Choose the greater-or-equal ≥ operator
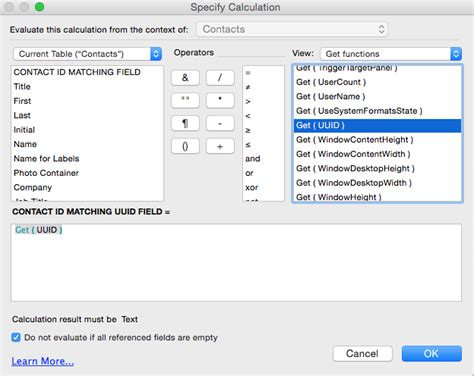474x376 pixels. tap(263, 130)
